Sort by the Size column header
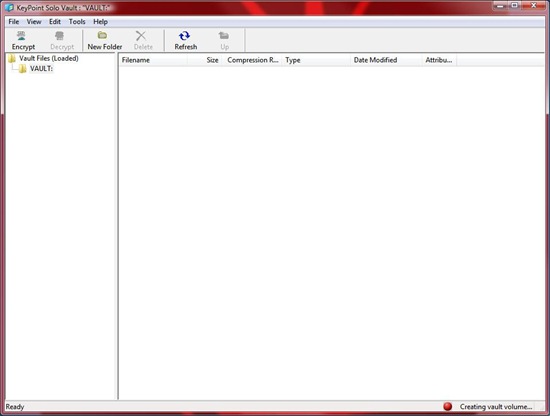This screenshot has width=550, height=416. pyautogui.click(x=204, y=60)
